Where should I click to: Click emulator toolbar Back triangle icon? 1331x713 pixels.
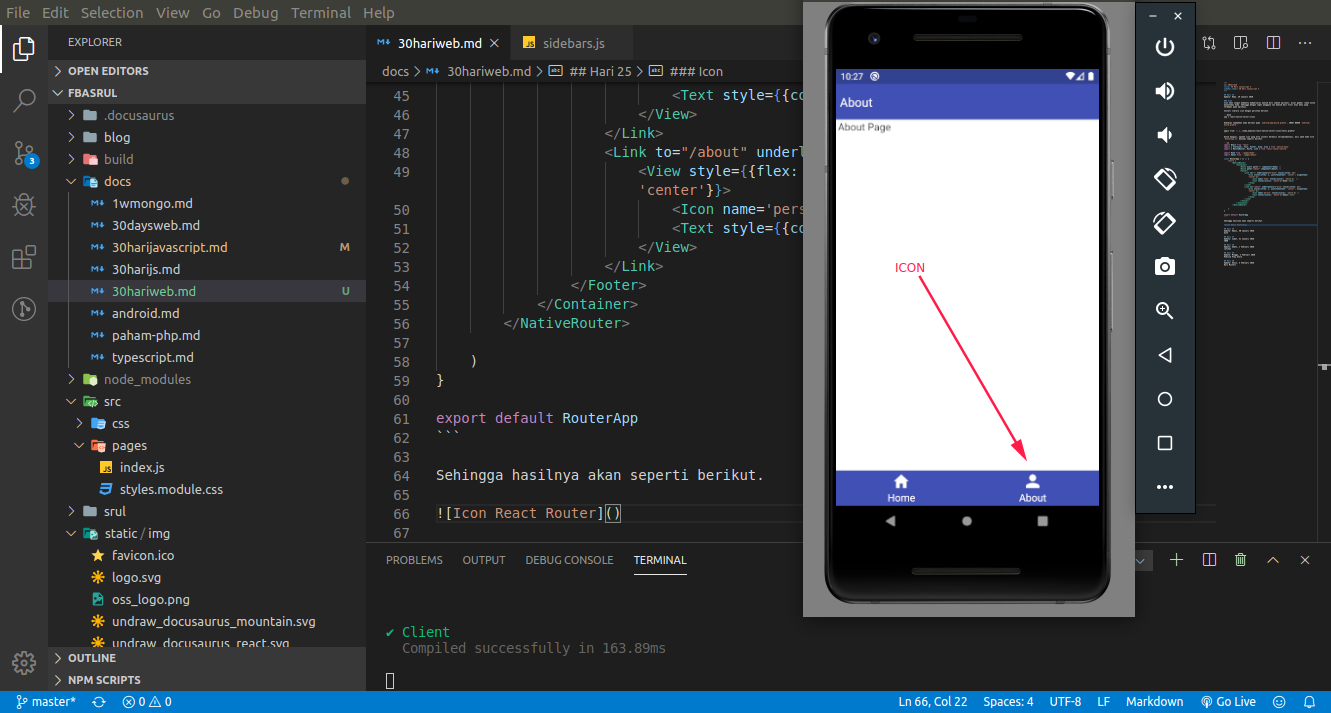pyautogui.click(x=1164, y=355)
